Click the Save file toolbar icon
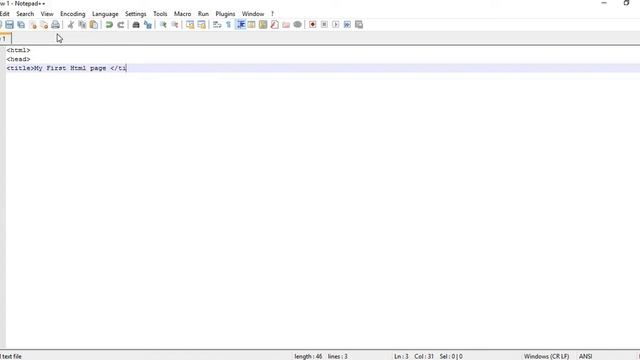Screen dimensions: 640x360 click(9, 24)
